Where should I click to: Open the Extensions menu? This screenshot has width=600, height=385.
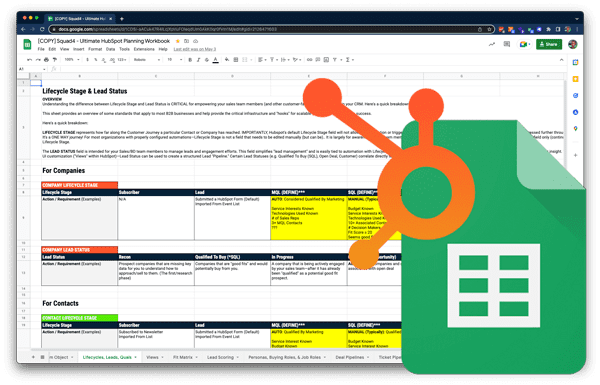click(144, 49)
